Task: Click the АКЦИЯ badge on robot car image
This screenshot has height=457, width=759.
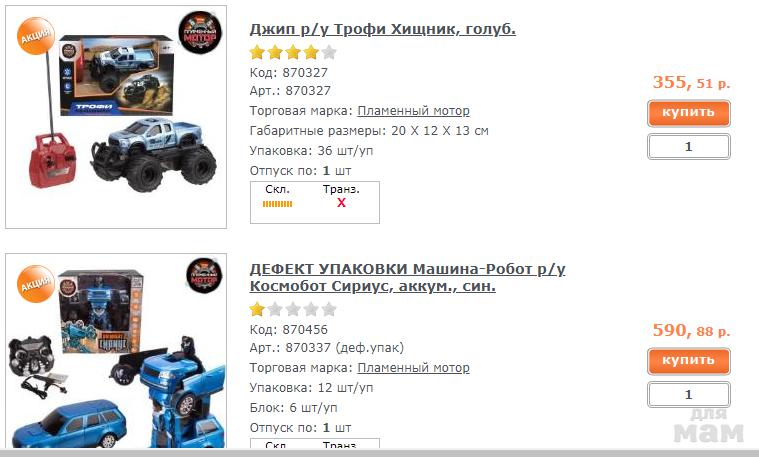Action: (x=36, y=284)
